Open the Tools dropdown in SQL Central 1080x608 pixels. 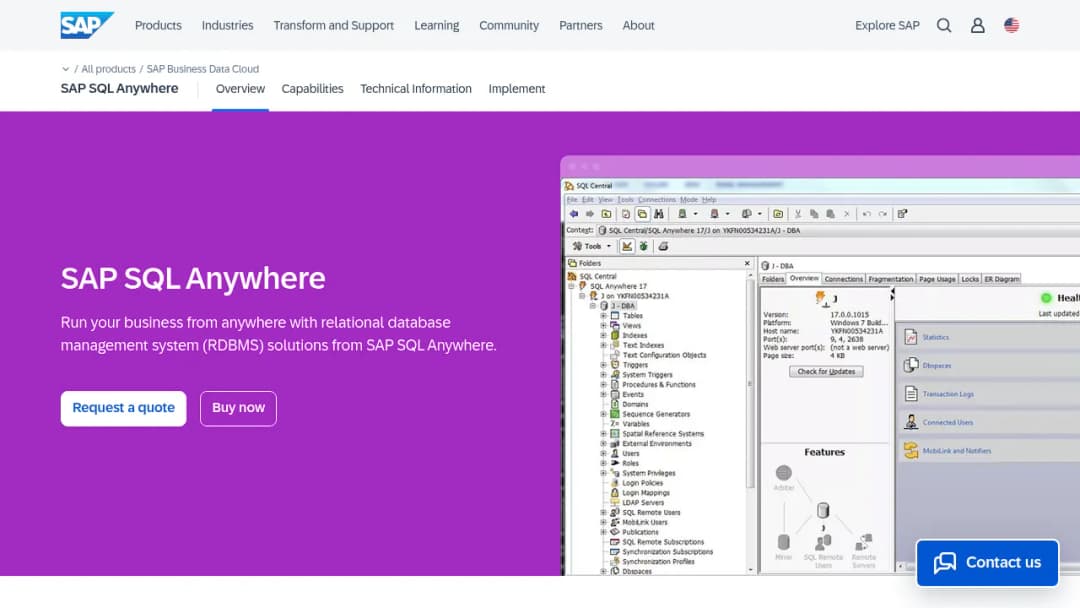[592, 247]
